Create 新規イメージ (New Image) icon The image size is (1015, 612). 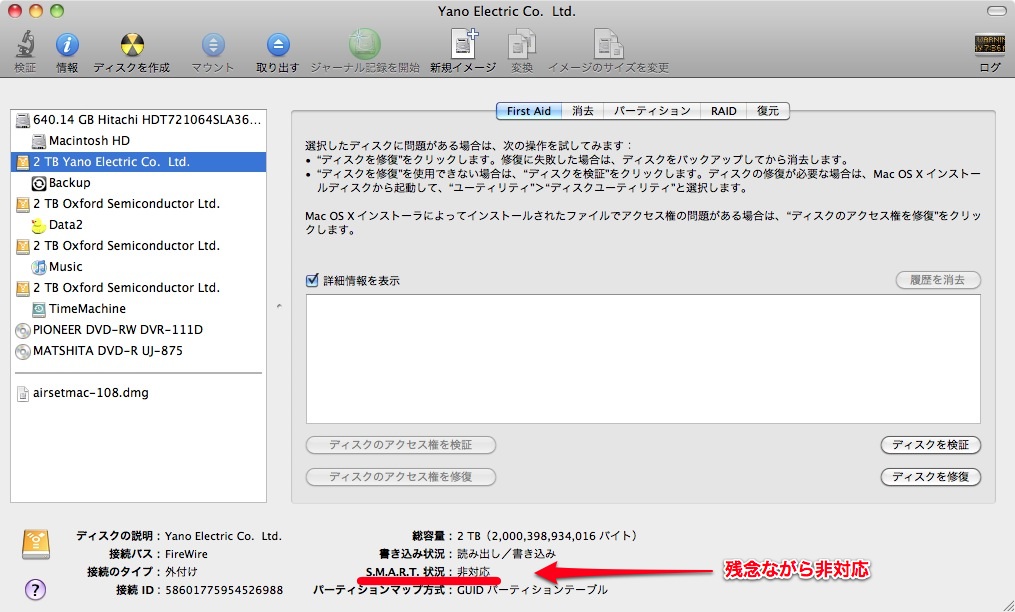(463, 44)
